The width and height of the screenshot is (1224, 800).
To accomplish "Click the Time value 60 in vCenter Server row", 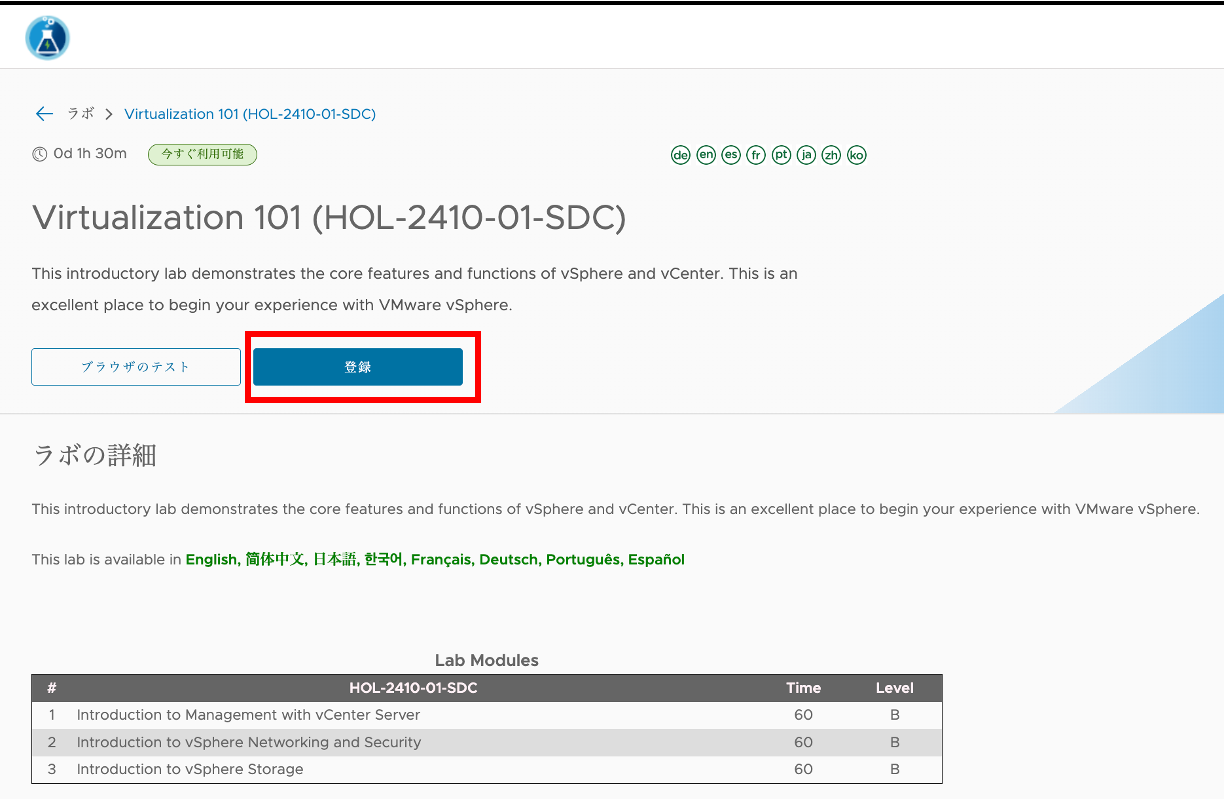I will 803,715.
